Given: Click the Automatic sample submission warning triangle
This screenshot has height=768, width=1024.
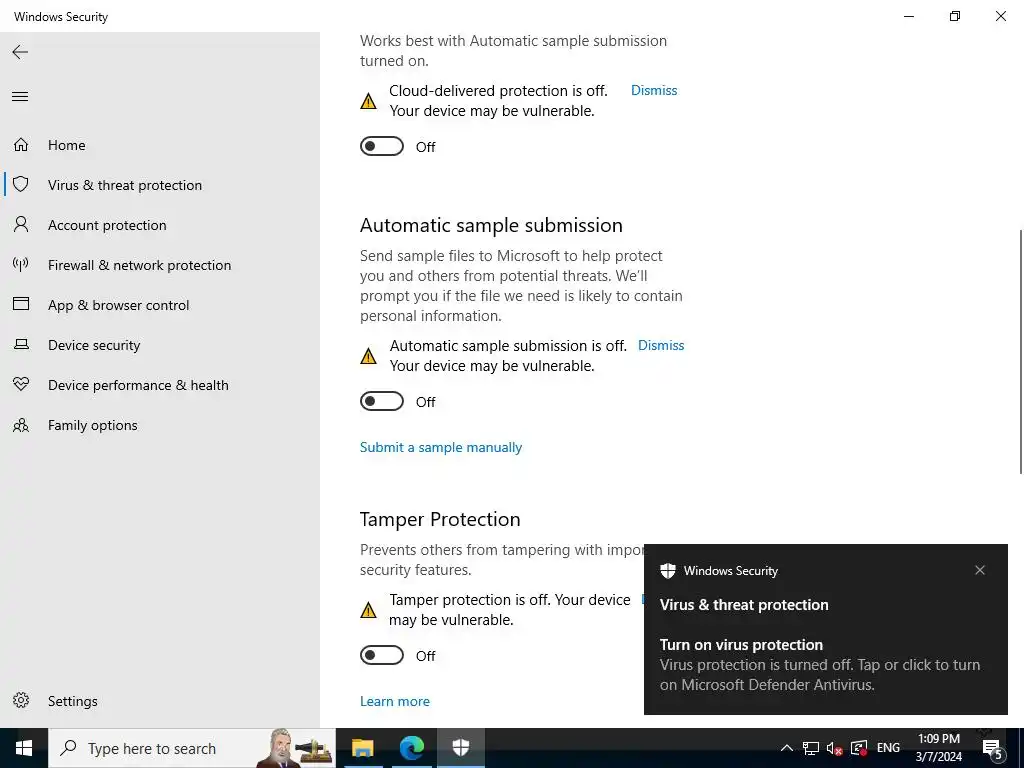Looking at the screenshot, I should click(368, 356).
